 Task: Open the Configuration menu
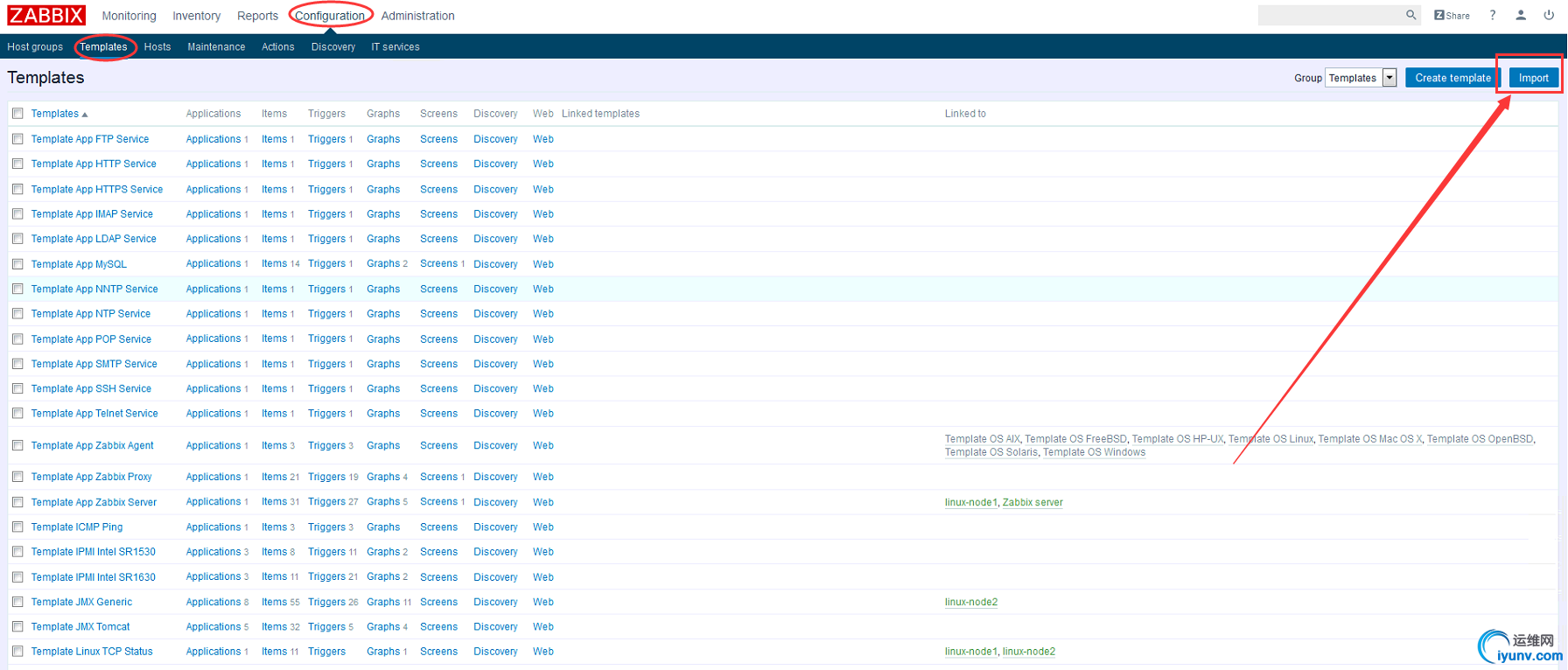point(330,16)
